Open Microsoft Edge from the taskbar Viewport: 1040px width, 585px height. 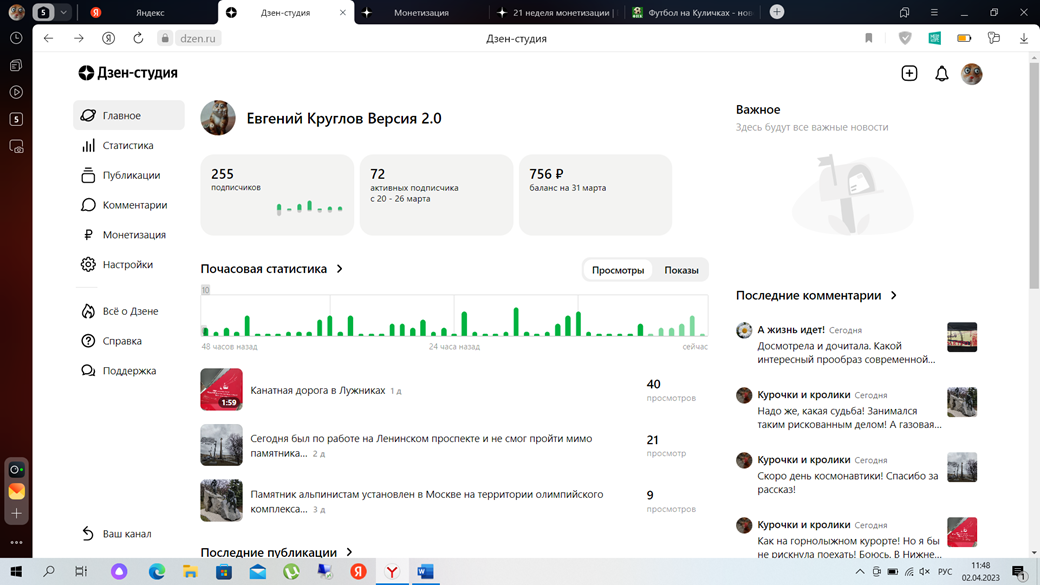(157, 571)
